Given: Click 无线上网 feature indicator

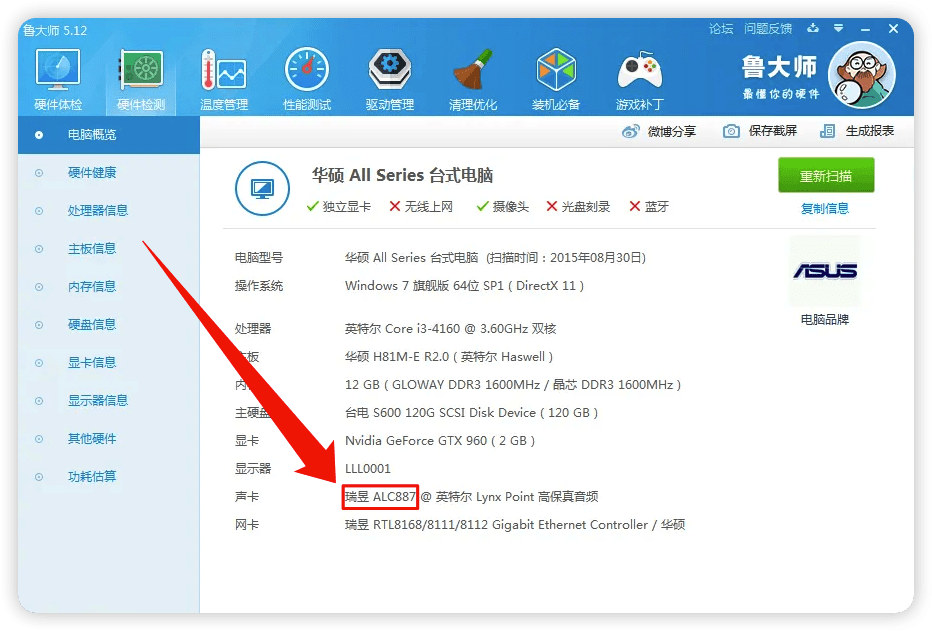Looking at the screenshot, I should point(421,206).
